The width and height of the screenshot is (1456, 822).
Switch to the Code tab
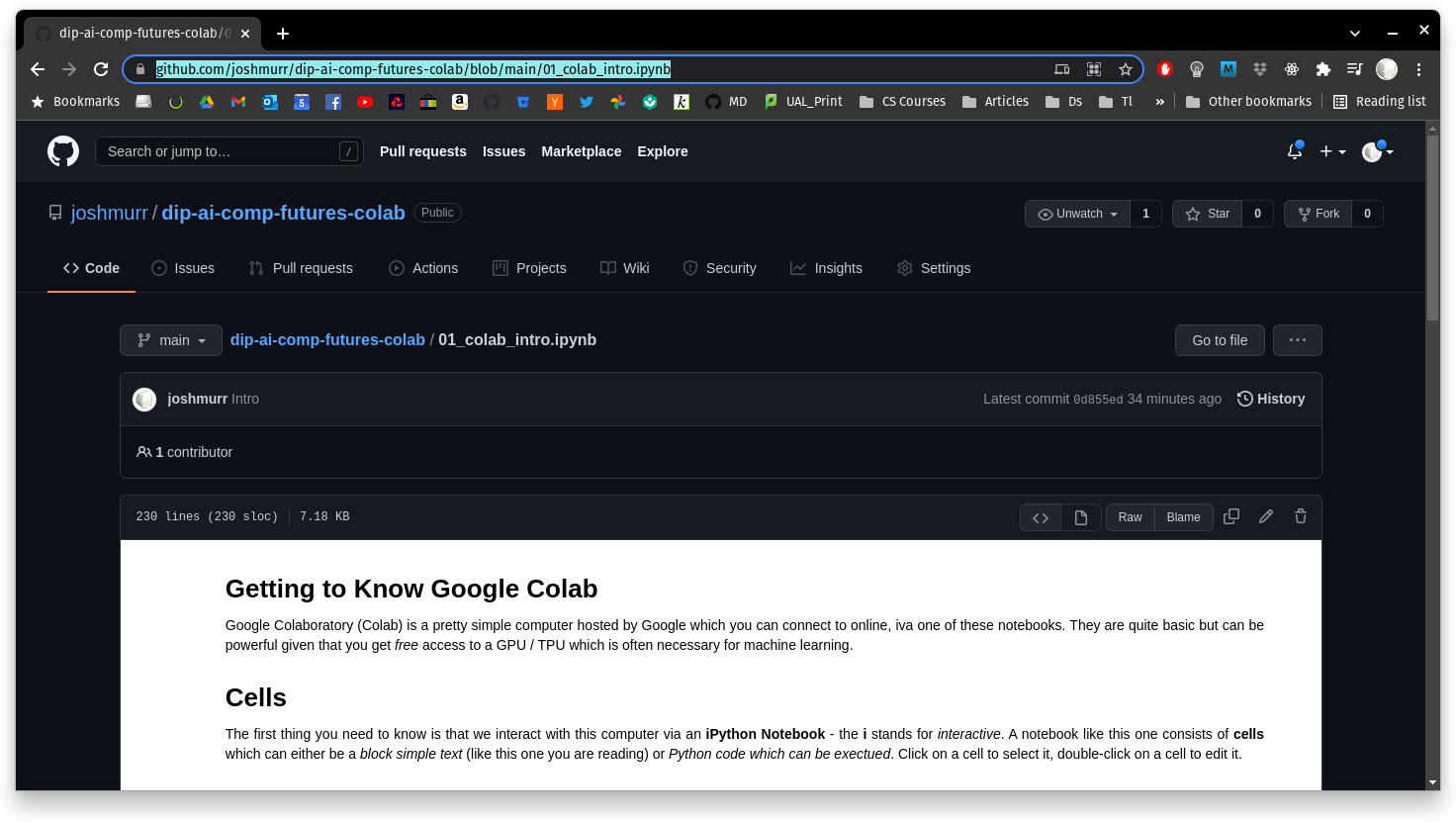click(x=91, y=268)
